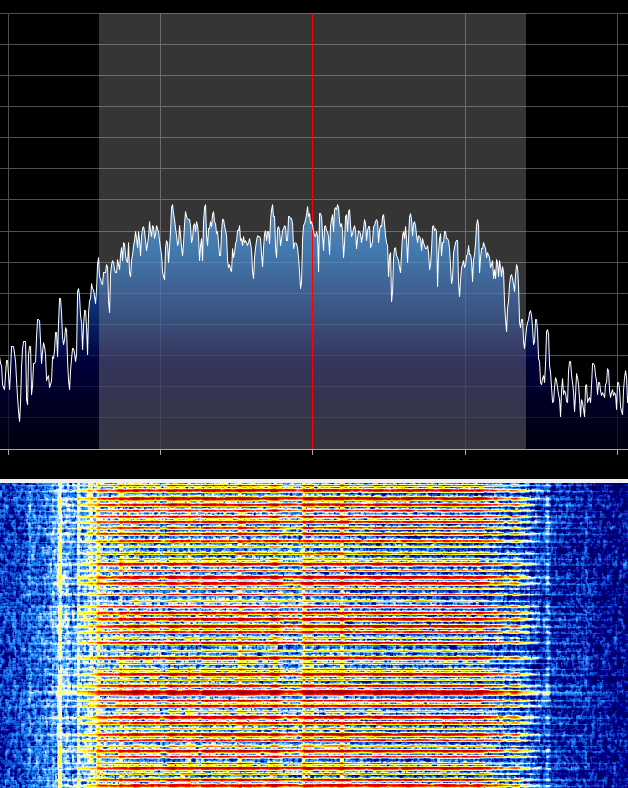This screenshot has width=628, height=788.
Task: Select the white divider between spectrum and waterfall
Action: 314,481
